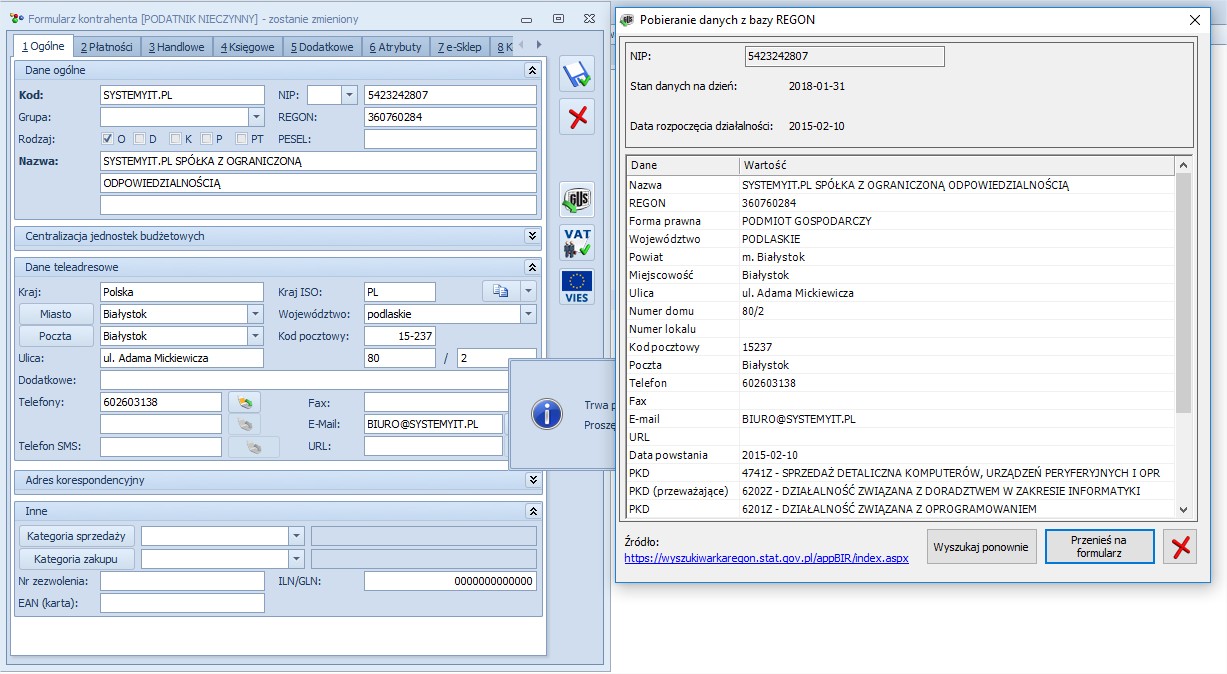The image size is (1227, 674).
Task: Collapse the Dane teleadresowe section
Action: [532, 267]
